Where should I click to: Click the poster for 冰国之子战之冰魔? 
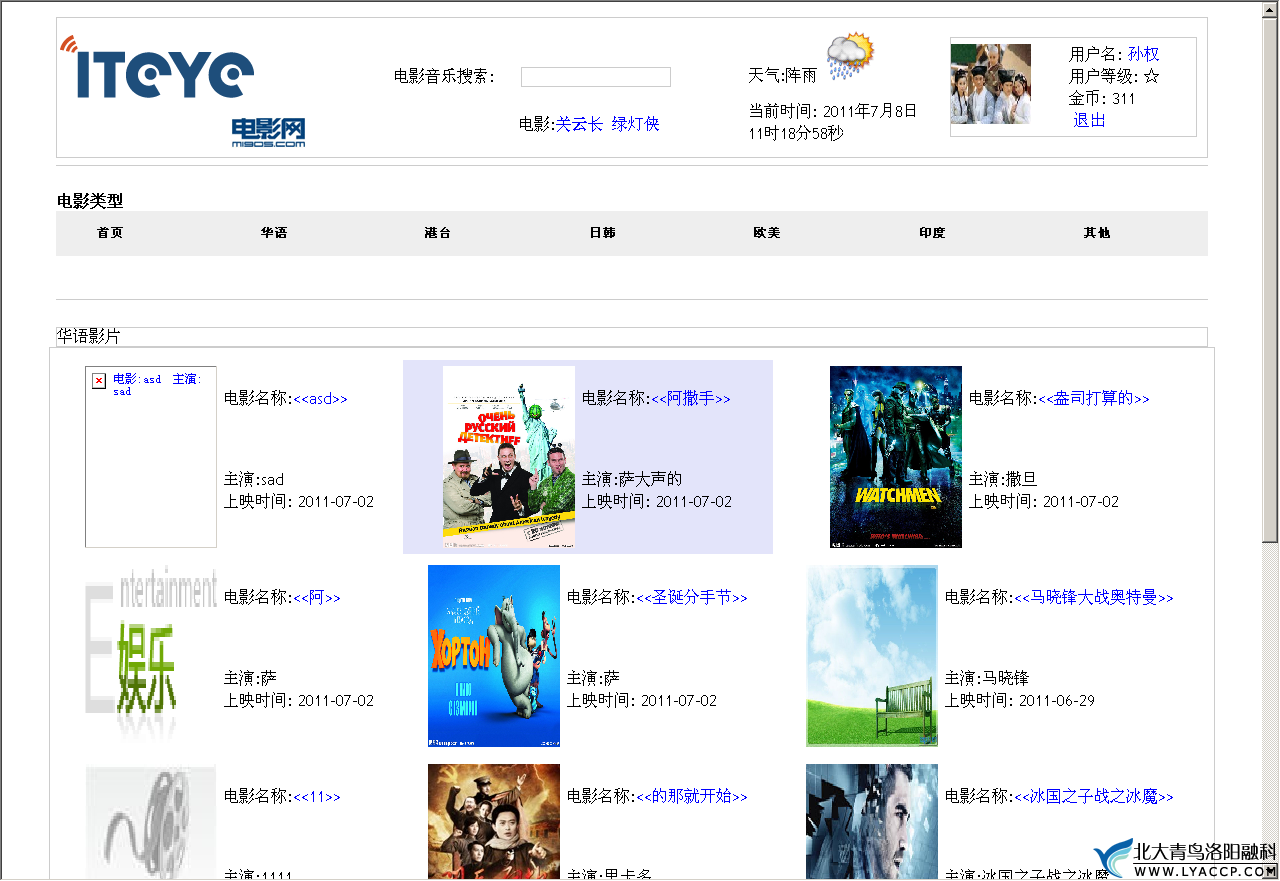pos(872,822)
